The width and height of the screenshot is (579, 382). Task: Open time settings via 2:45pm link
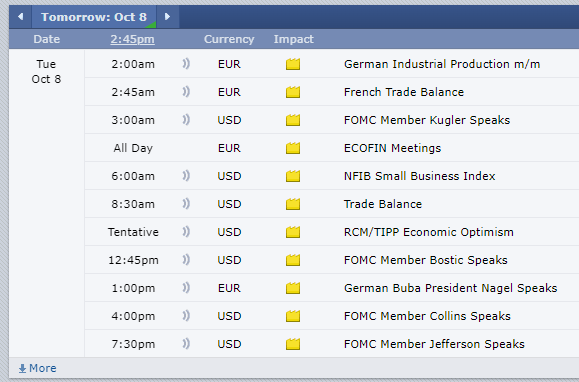(x=133, y=39)
